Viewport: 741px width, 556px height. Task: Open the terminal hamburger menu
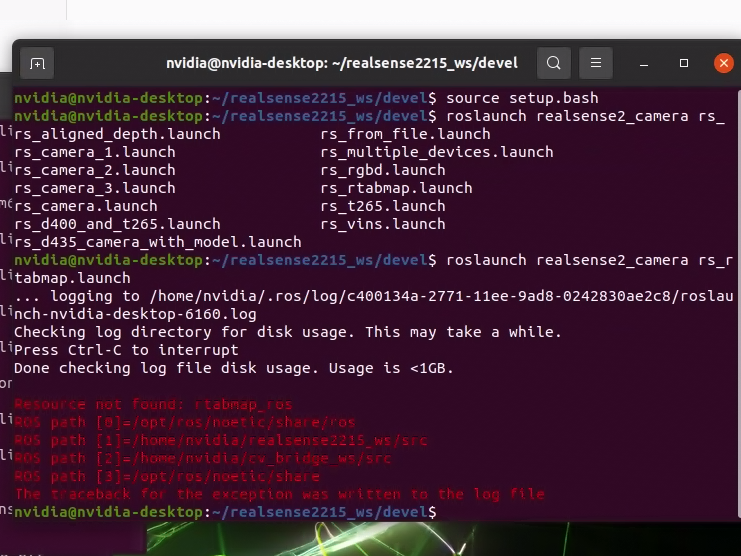click(596, 63)
